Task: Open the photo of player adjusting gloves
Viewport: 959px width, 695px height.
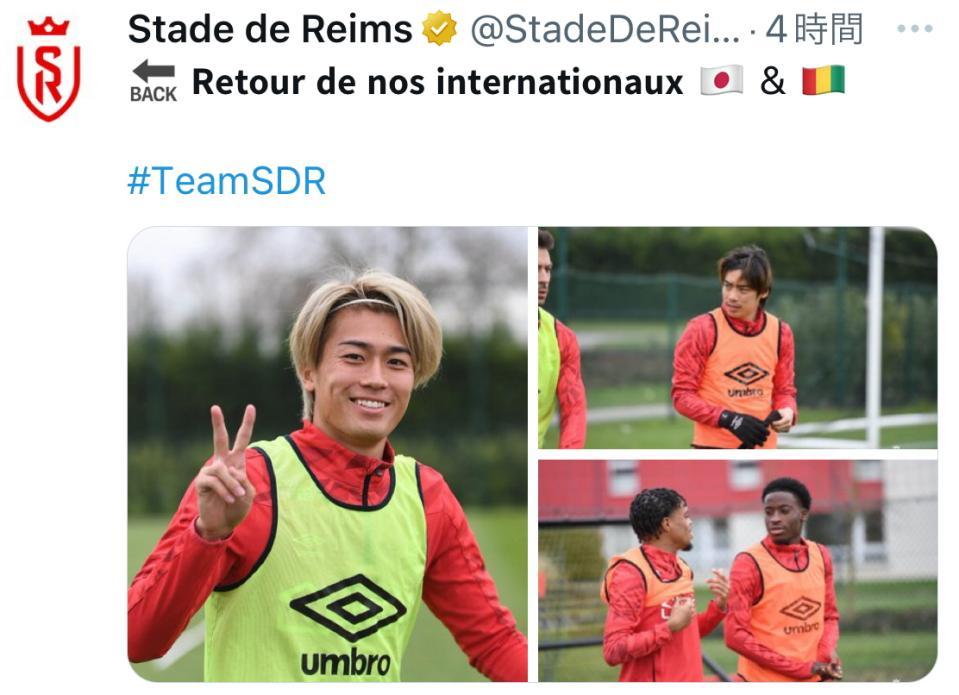Action: pyautogui.click(x=738, y=338)
